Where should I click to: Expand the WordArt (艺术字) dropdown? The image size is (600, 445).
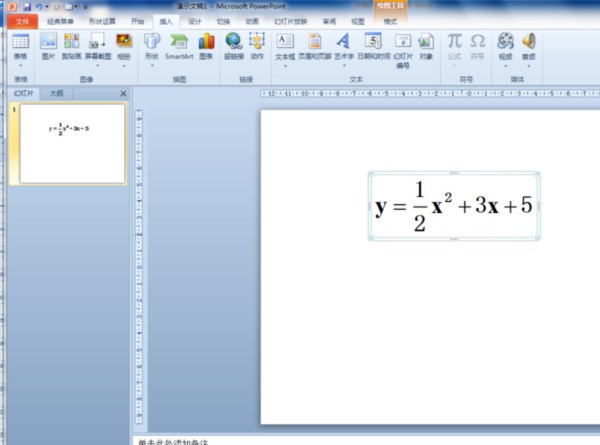coord(343,65)
